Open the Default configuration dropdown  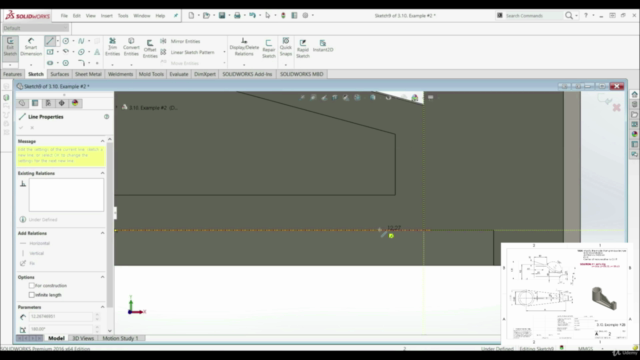[x=36, y=28]
